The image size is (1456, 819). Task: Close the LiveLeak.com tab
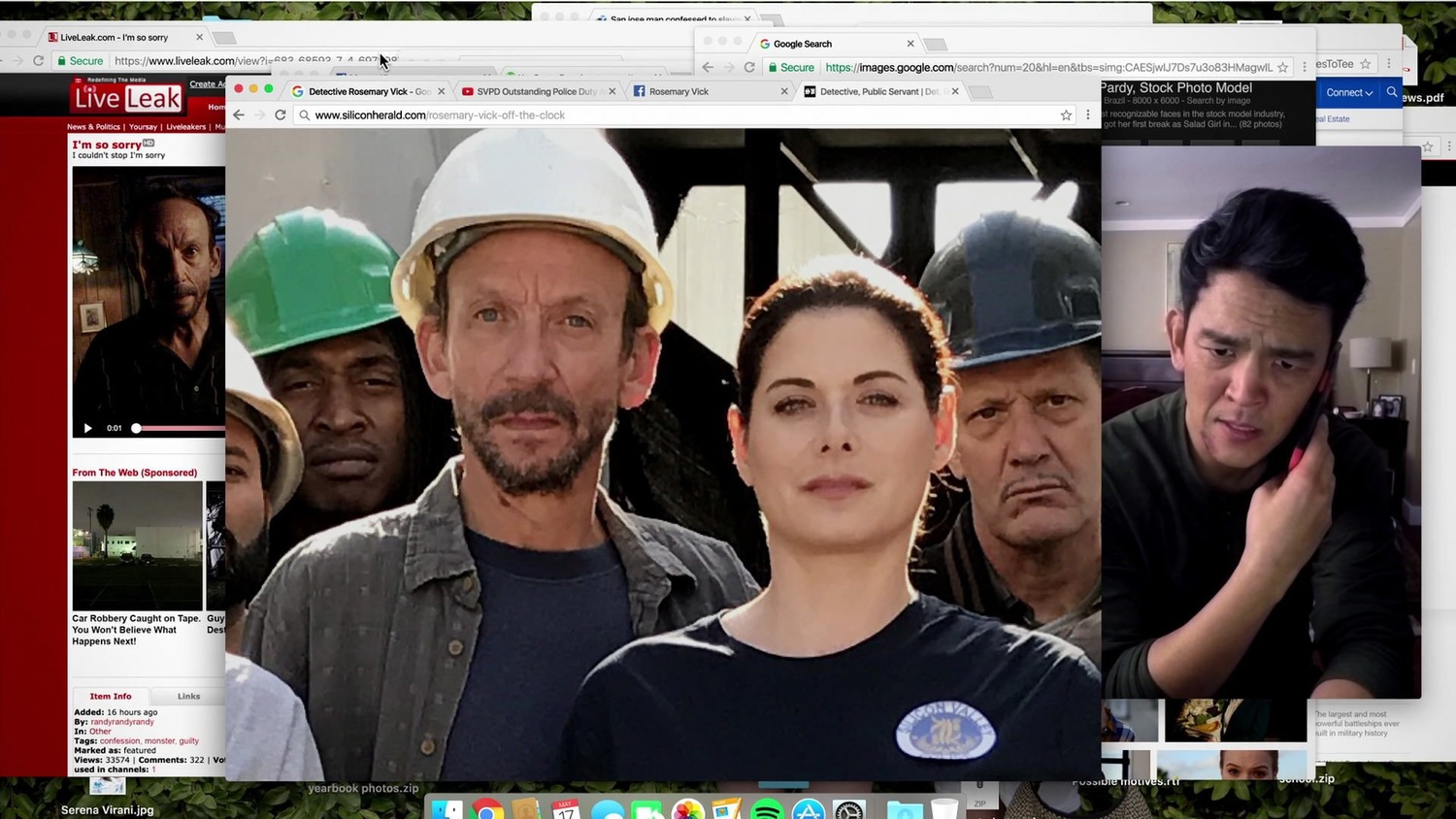coord(200,37)
